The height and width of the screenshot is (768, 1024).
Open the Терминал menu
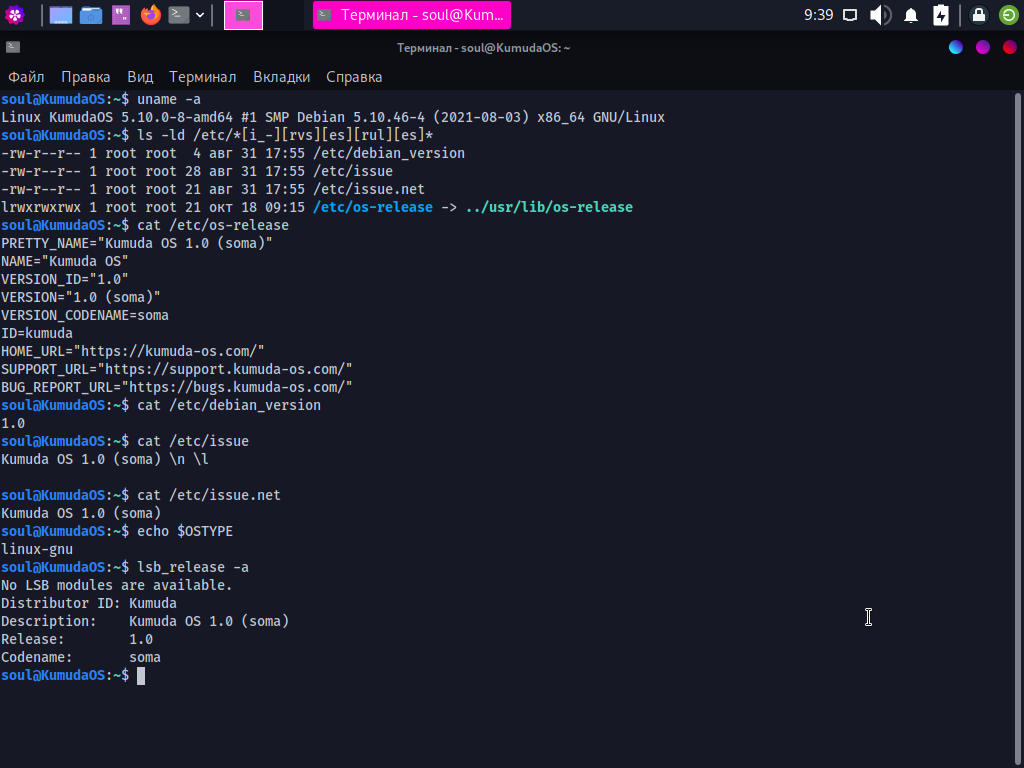click(x=202, y=77)
